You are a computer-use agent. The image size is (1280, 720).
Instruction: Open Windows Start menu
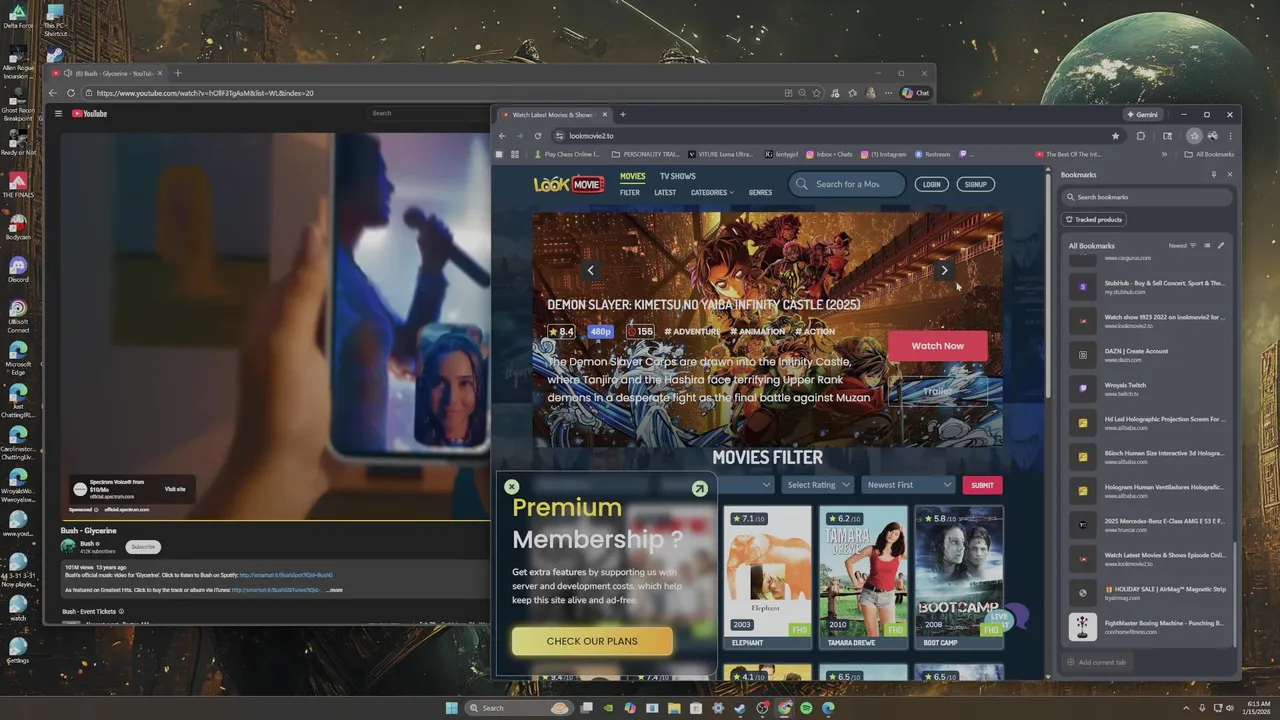452,708
